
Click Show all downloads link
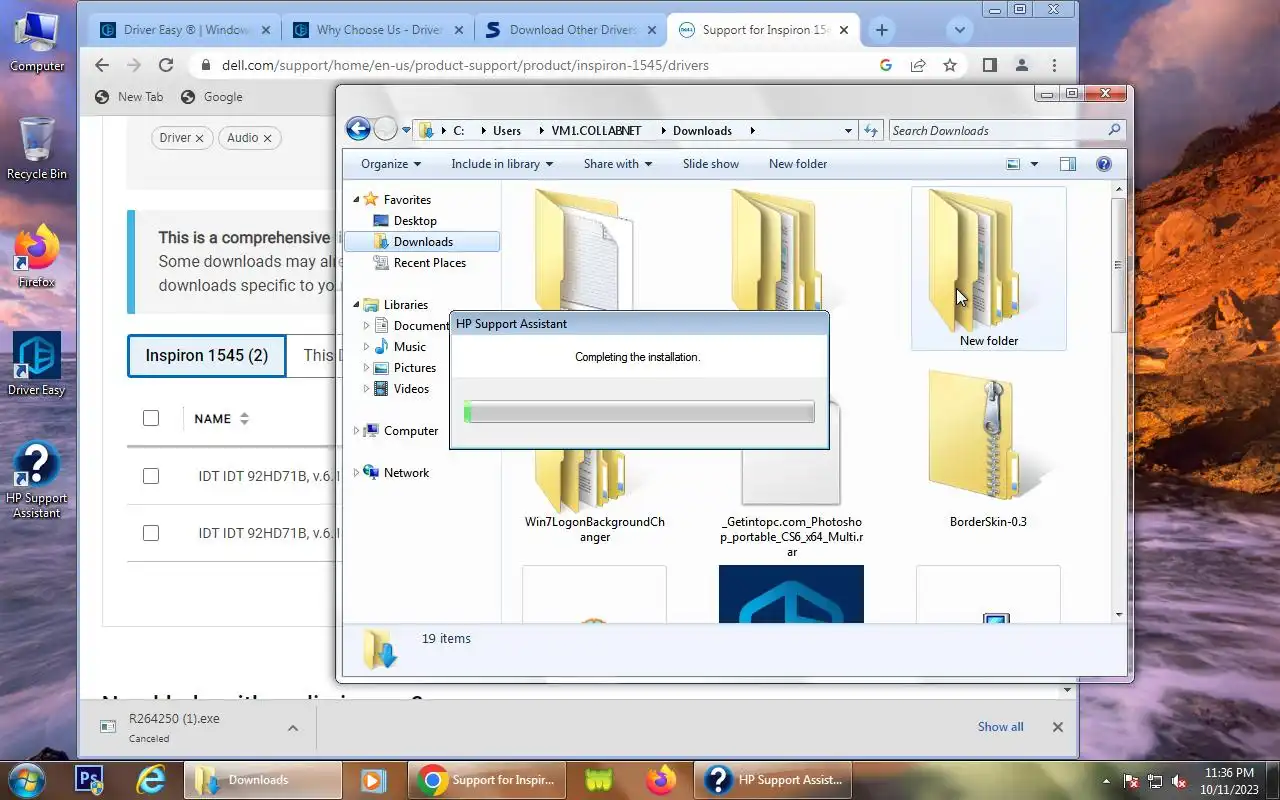pos(1001,727)
